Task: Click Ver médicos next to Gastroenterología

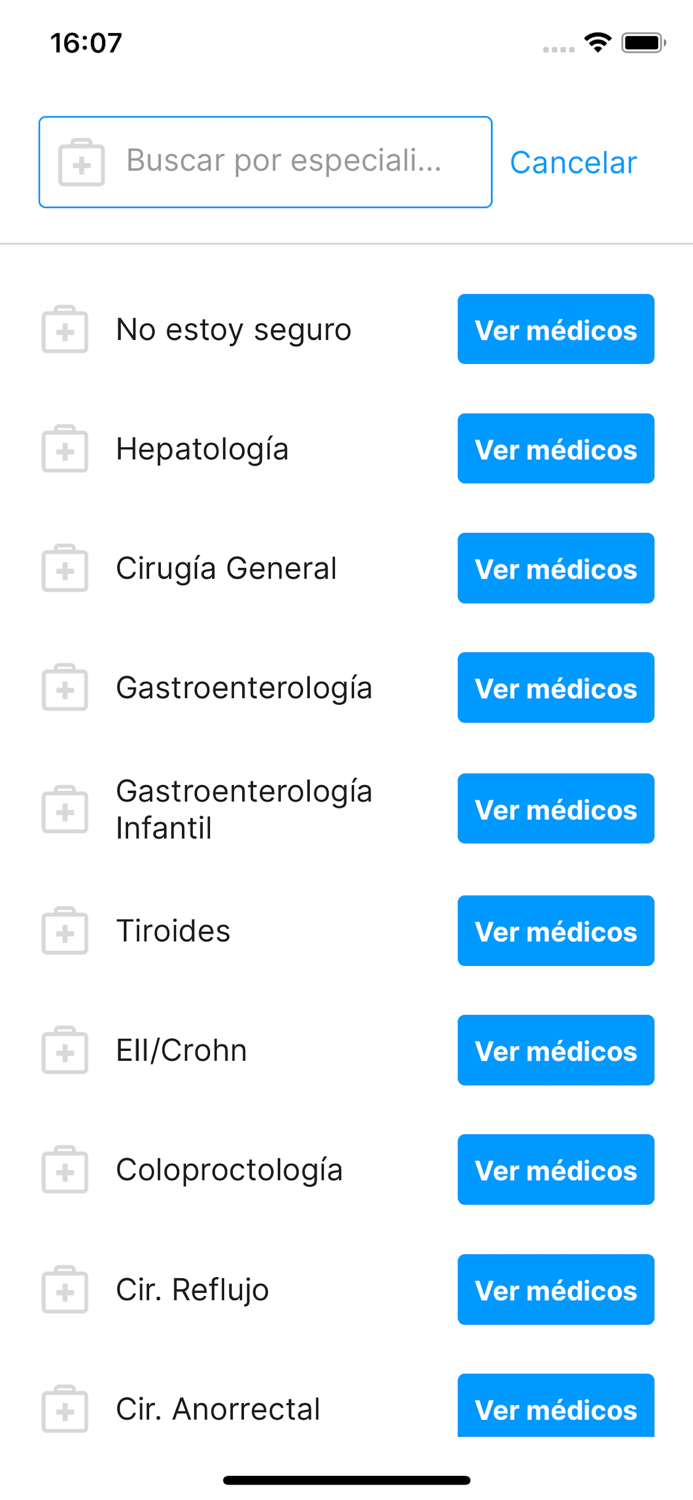Action: click(x=556, y=687)
